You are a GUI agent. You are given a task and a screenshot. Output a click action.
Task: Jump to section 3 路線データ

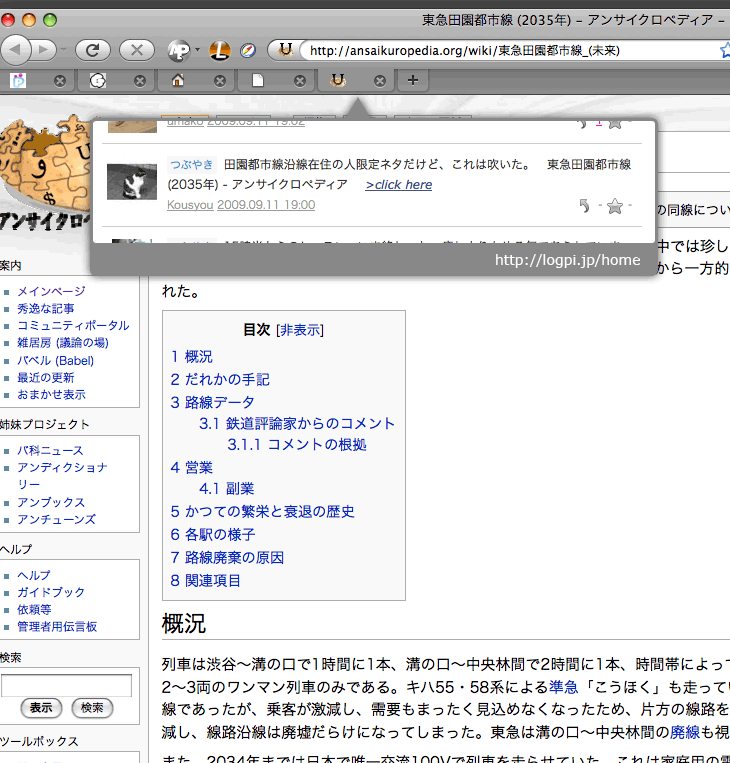click(212, 402)
